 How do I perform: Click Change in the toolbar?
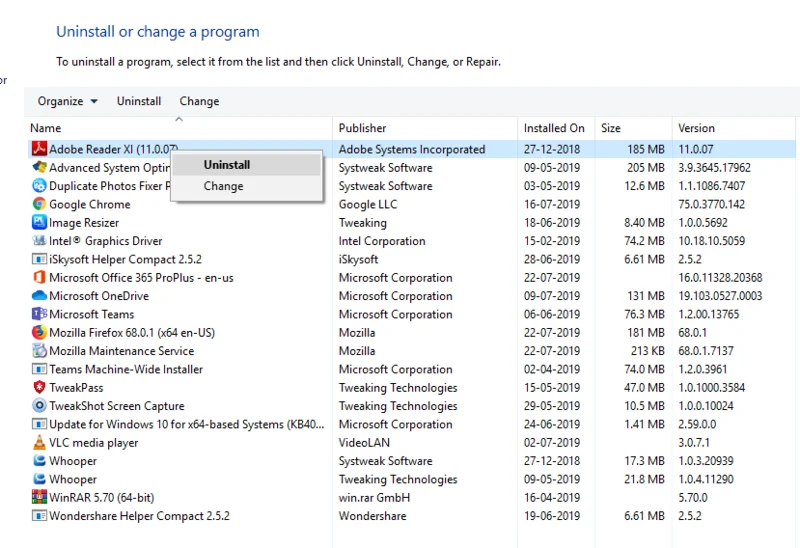(x=199, y=101)
